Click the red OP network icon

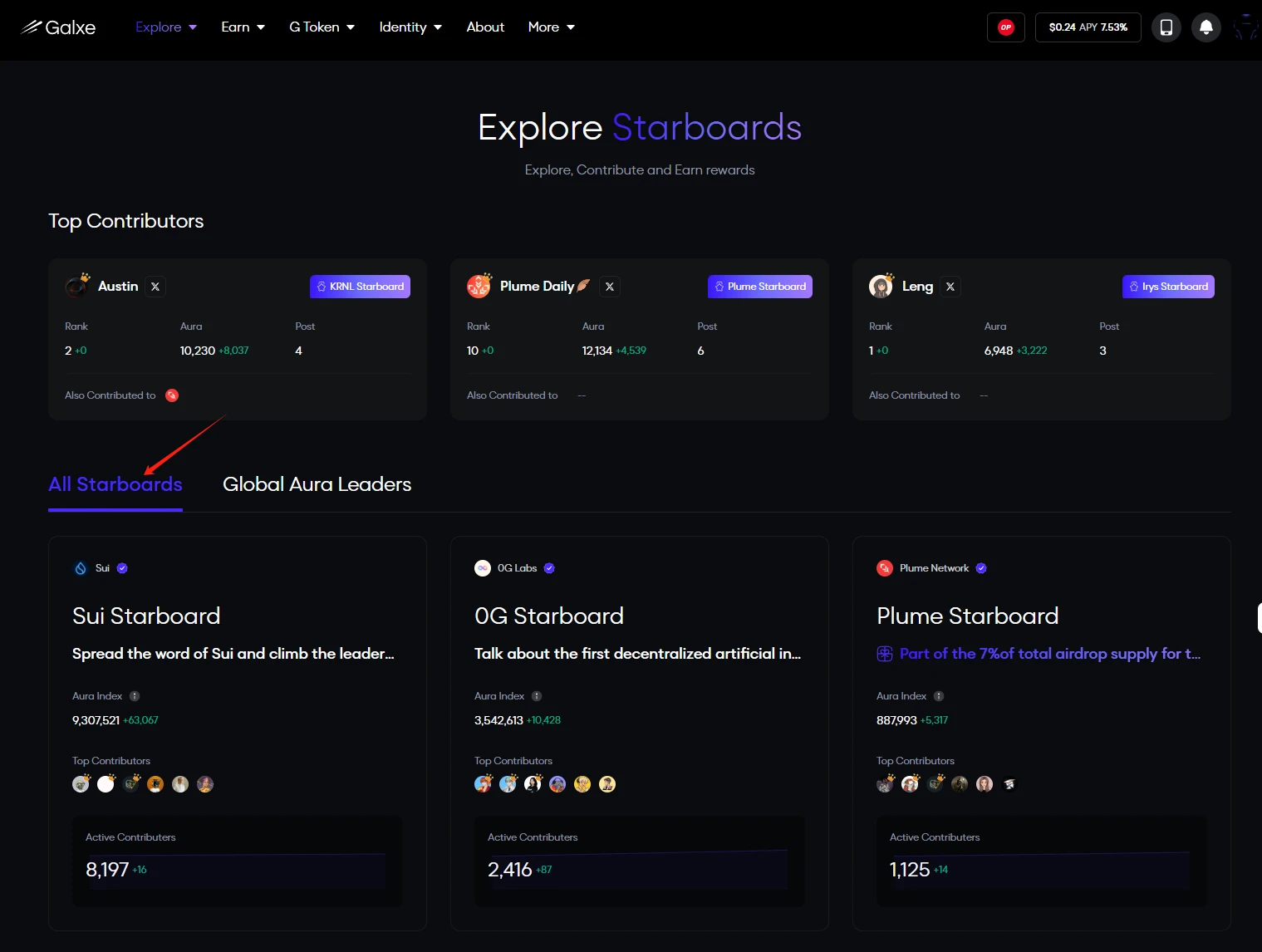coord(1005,27)
